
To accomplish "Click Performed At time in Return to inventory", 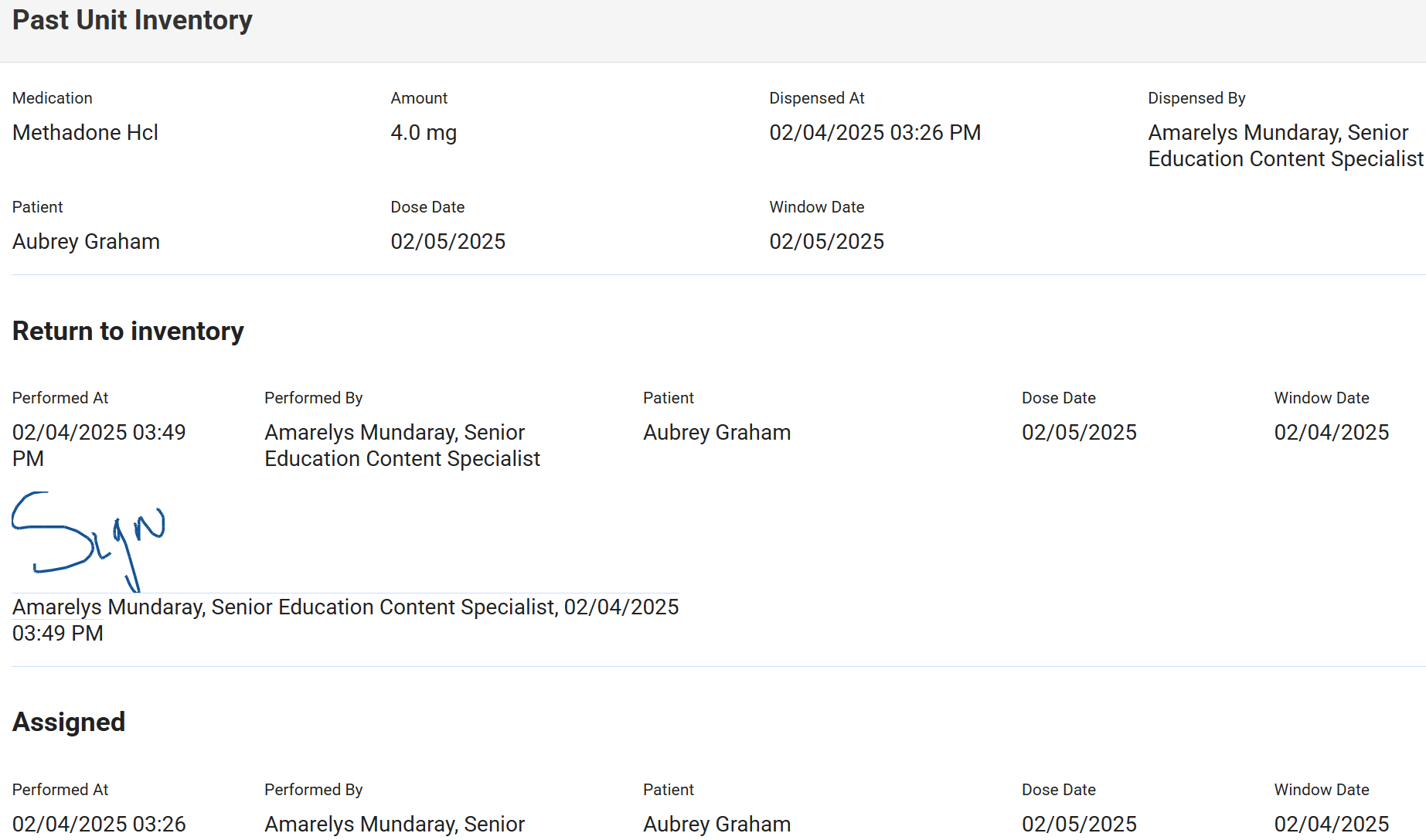I will click(99, 445).
